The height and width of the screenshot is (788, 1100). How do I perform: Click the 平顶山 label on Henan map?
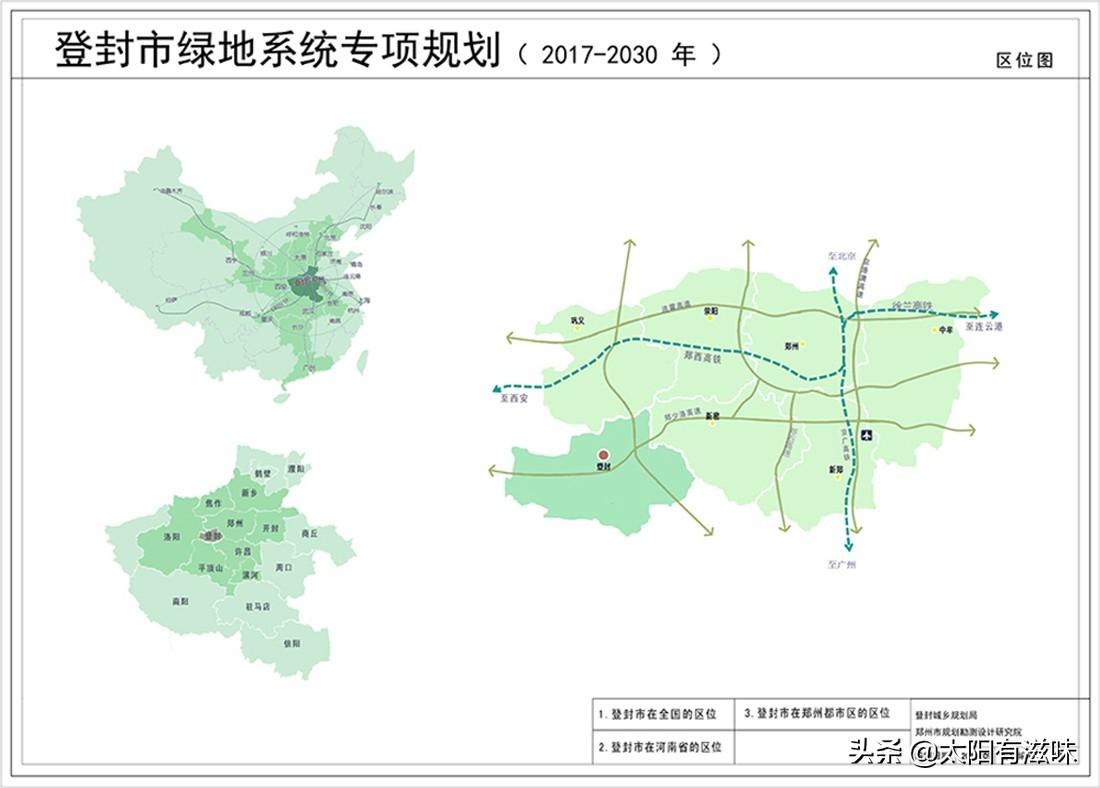[210, 568]
